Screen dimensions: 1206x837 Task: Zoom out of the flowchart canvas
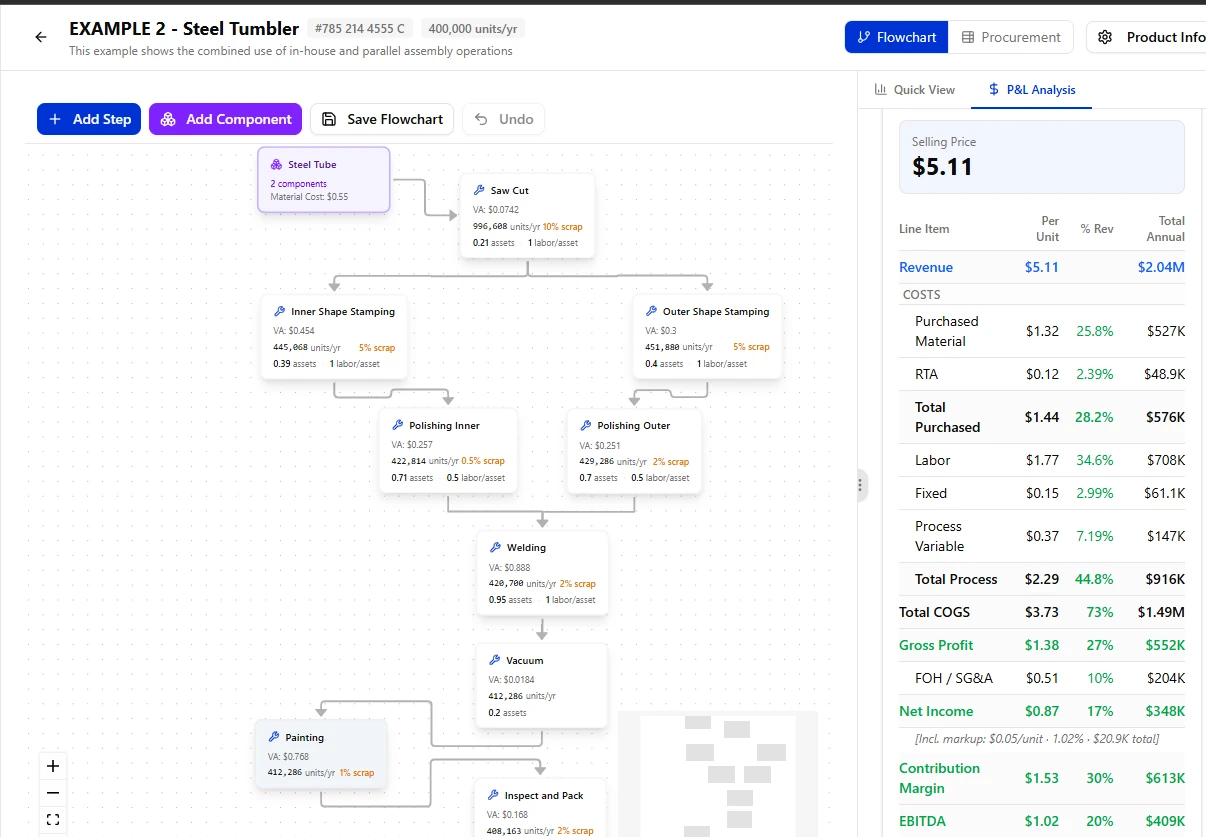53,793
